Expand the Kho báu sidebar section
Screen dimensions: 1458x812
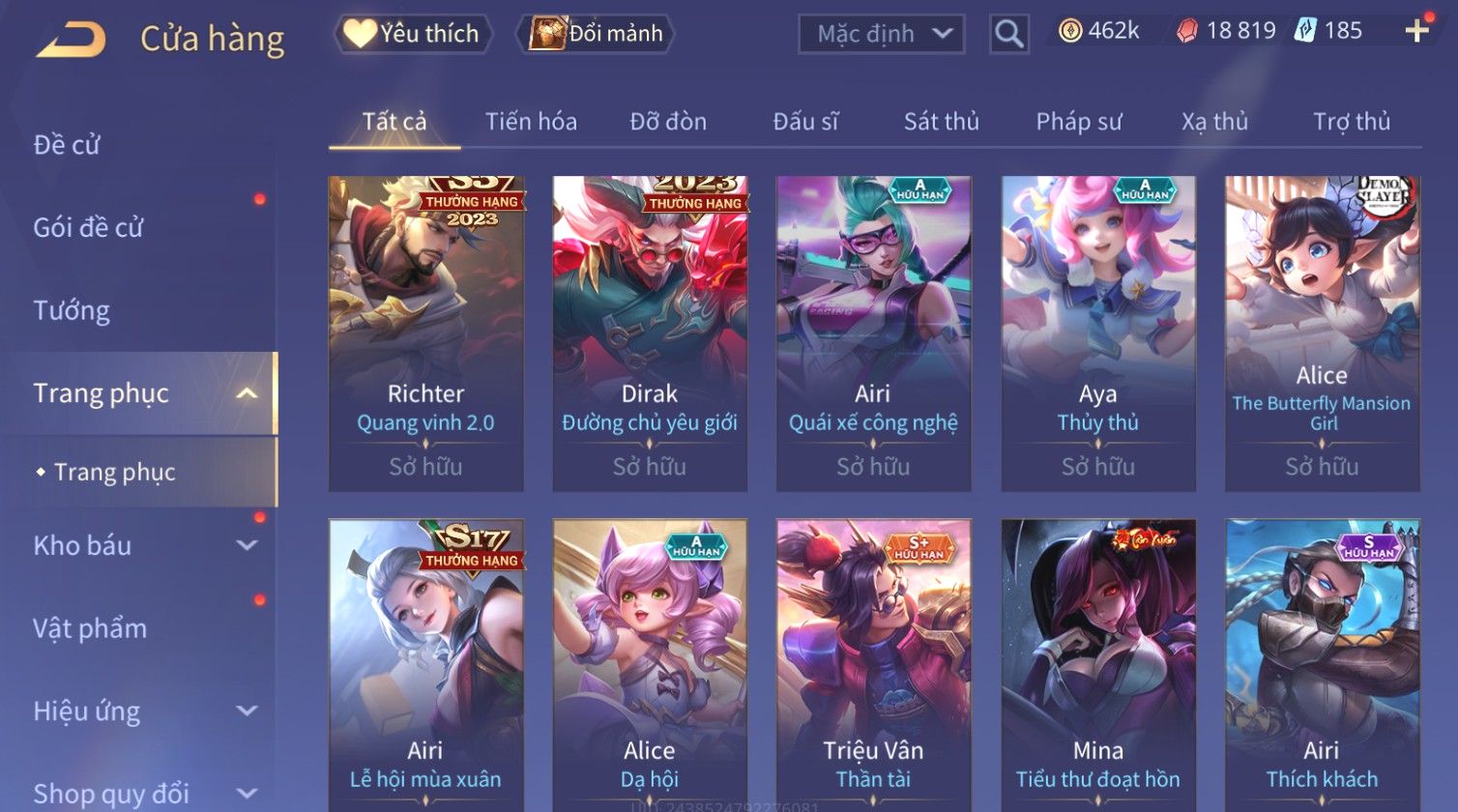click(247, 545)
